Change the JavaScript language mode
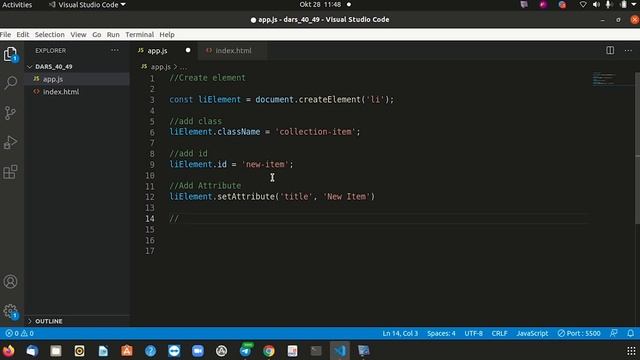Image resolution: width=640 pixels, height=360 pixels. pyautogui.click(x=532, y=333)
